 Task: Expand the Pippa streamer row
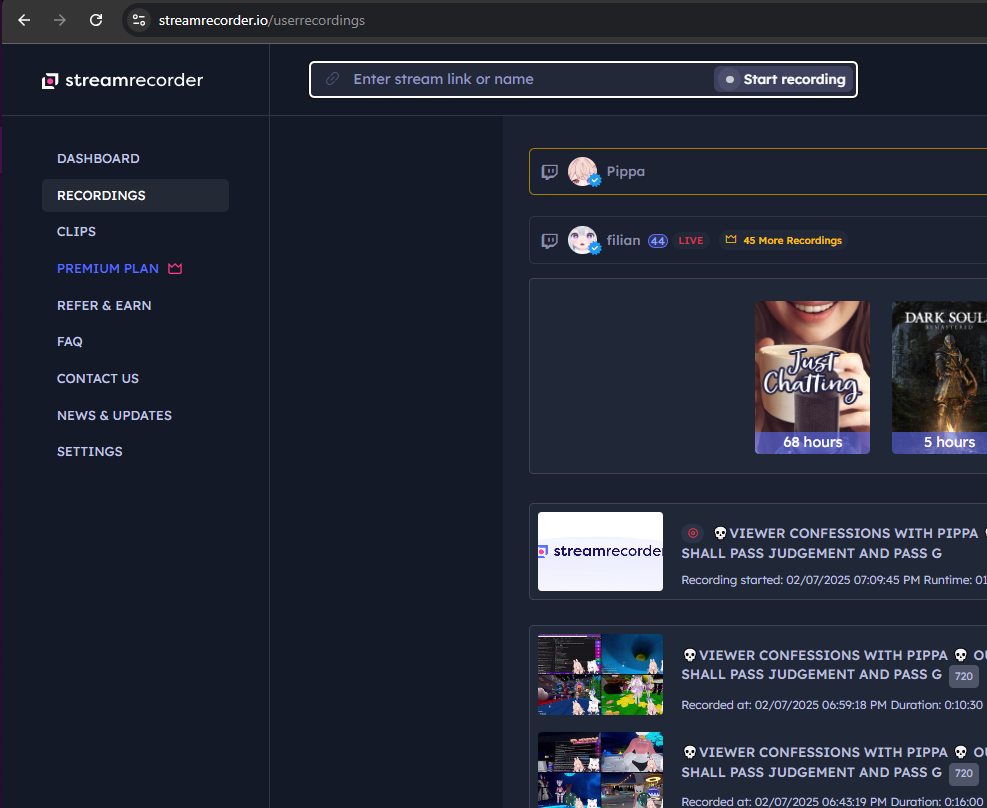click(x=758, y=172)
